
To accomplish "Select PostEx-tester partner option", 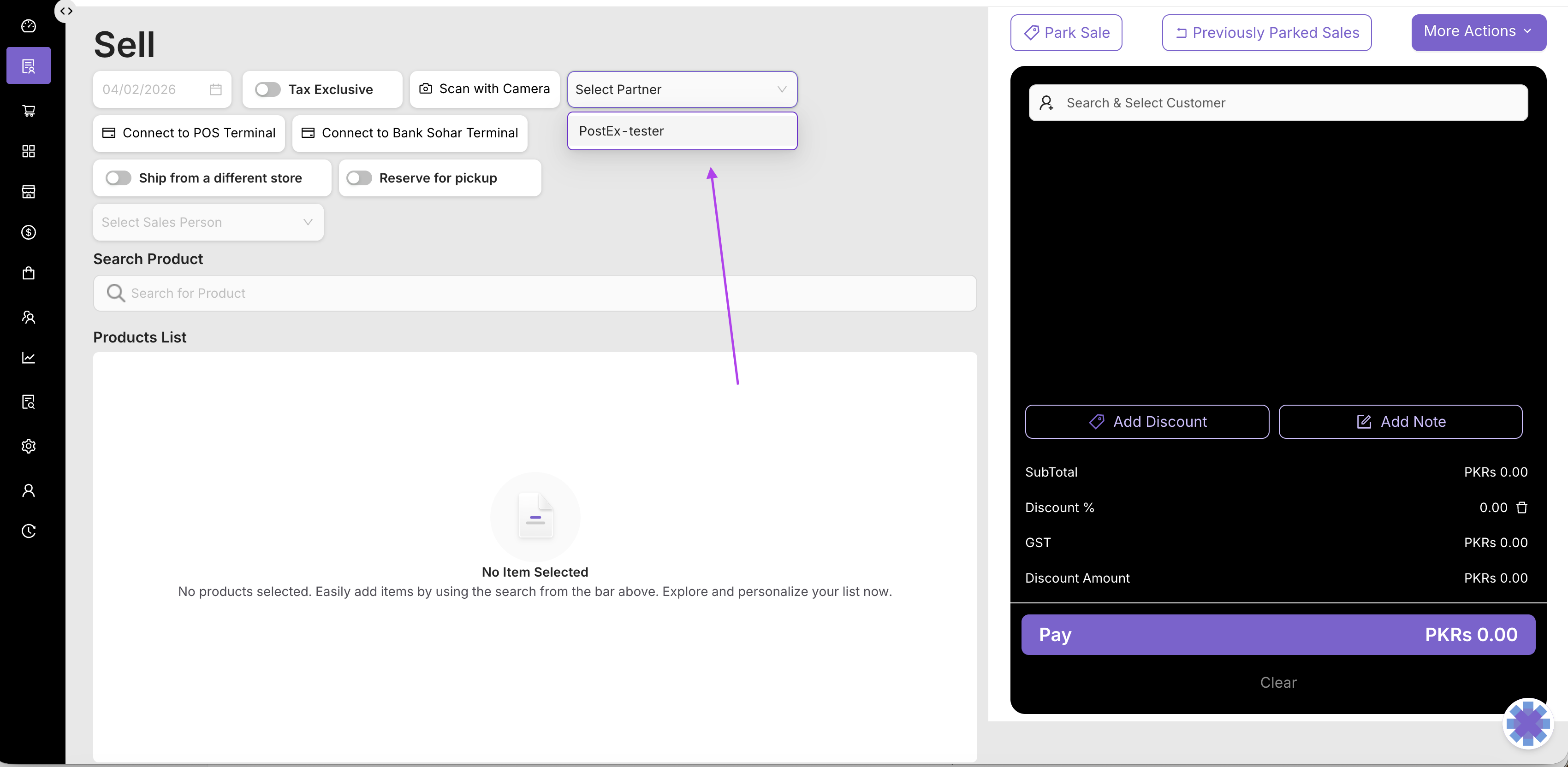I will tap(682, 131).
